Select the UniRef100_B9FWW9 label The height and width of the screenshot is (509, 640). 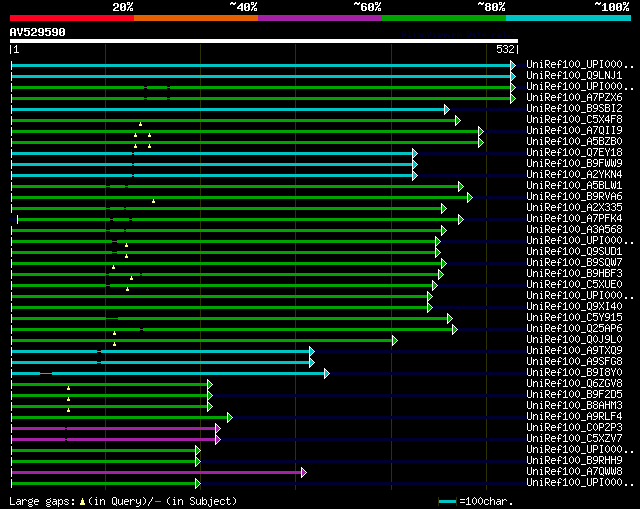574,164
